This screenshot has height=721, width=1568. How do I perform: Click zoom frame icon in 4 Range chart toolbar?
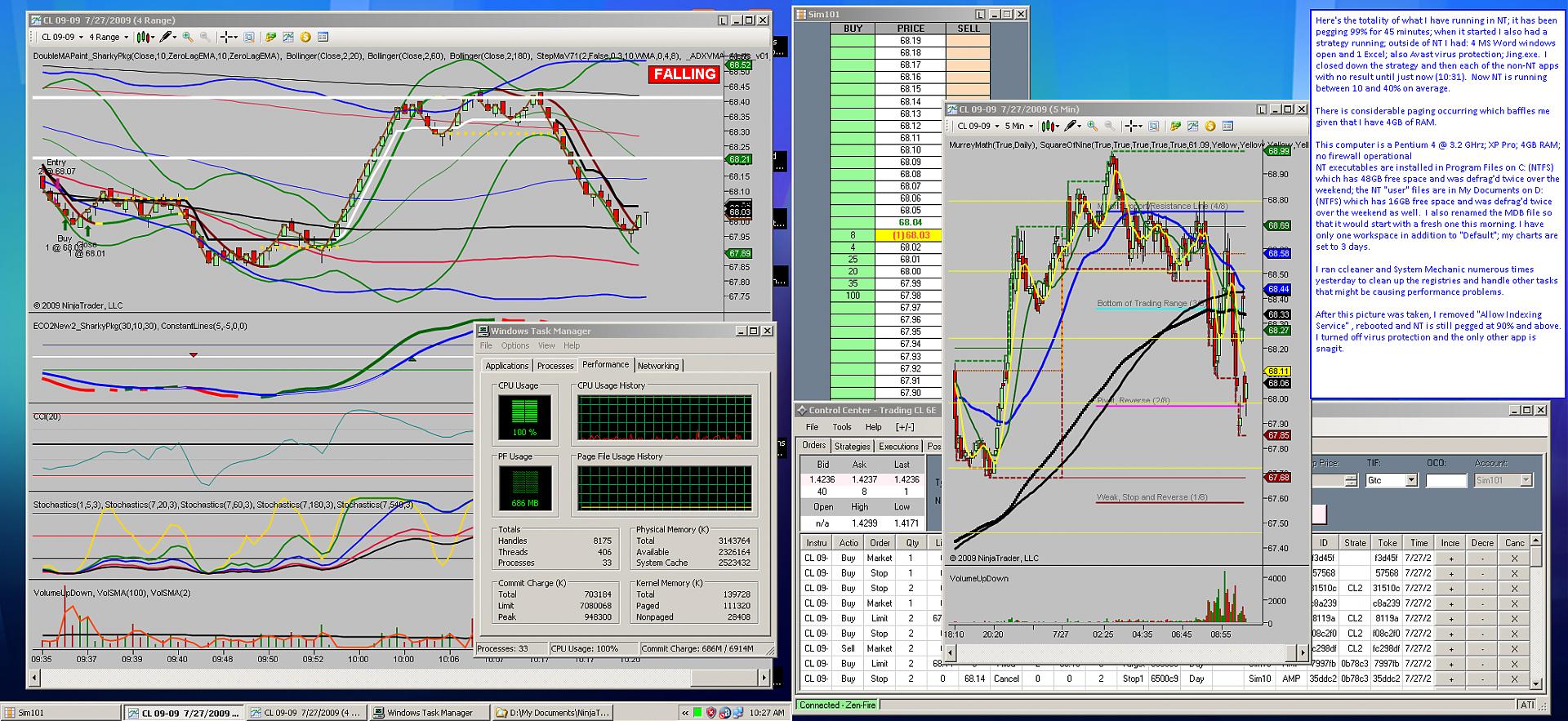(249, 37)
